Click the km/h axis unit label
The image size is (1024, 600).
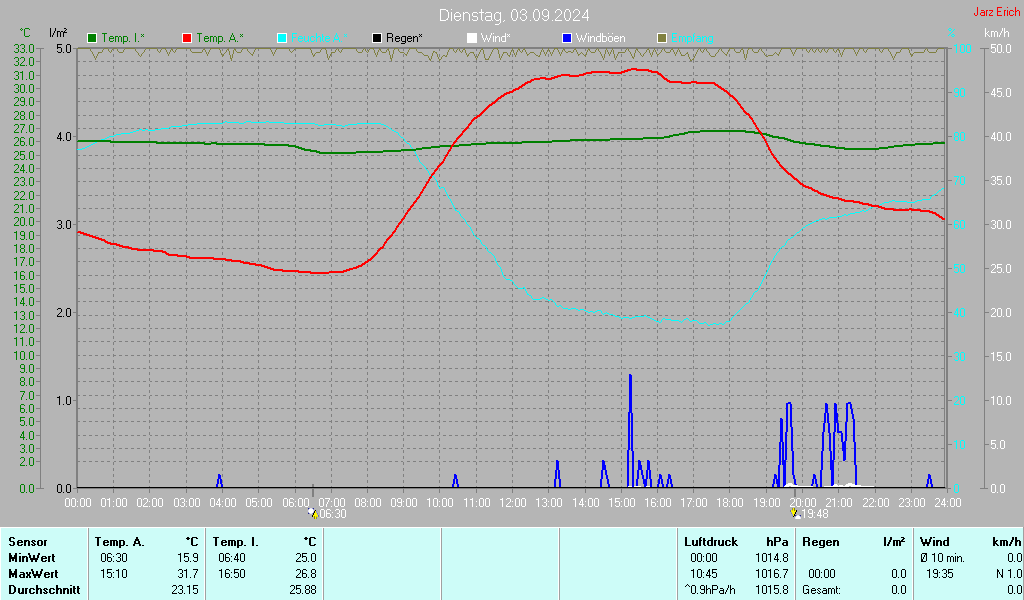coord(996,33)
